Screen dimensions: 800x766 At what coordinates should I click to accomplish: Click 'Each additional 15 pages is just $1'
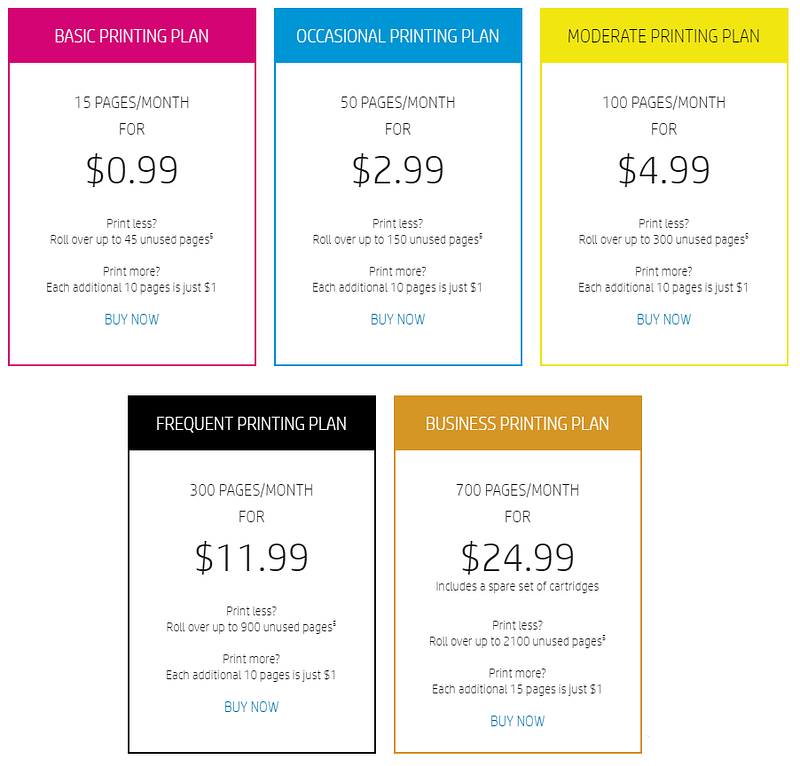[x=517, y=689]
